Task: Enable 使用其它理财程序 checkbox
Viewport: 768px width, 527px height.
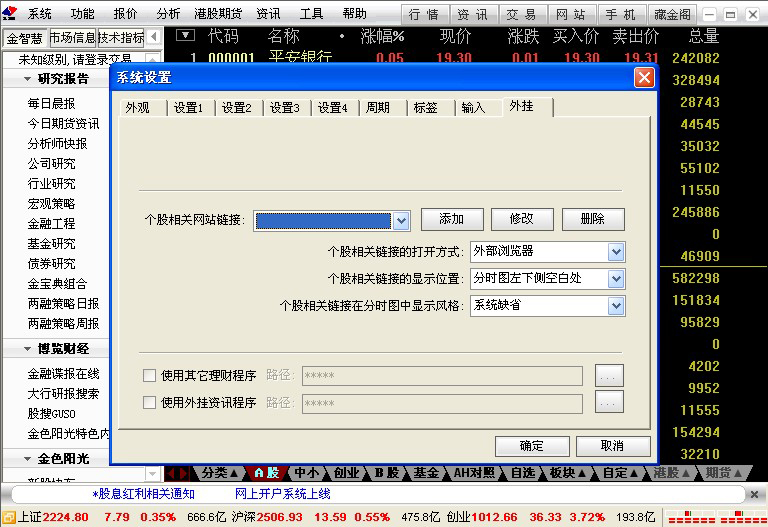Action: (149, 376)
